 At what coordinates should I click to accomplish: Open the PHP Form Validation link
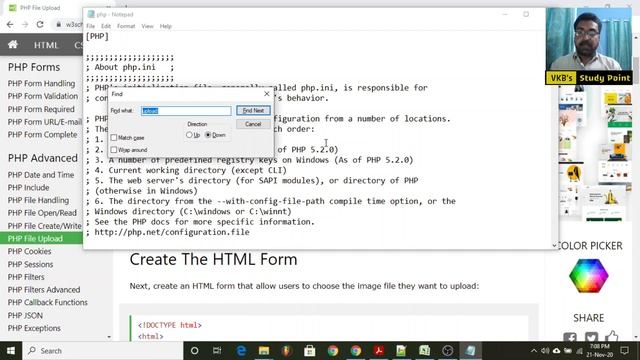[42, 96]
